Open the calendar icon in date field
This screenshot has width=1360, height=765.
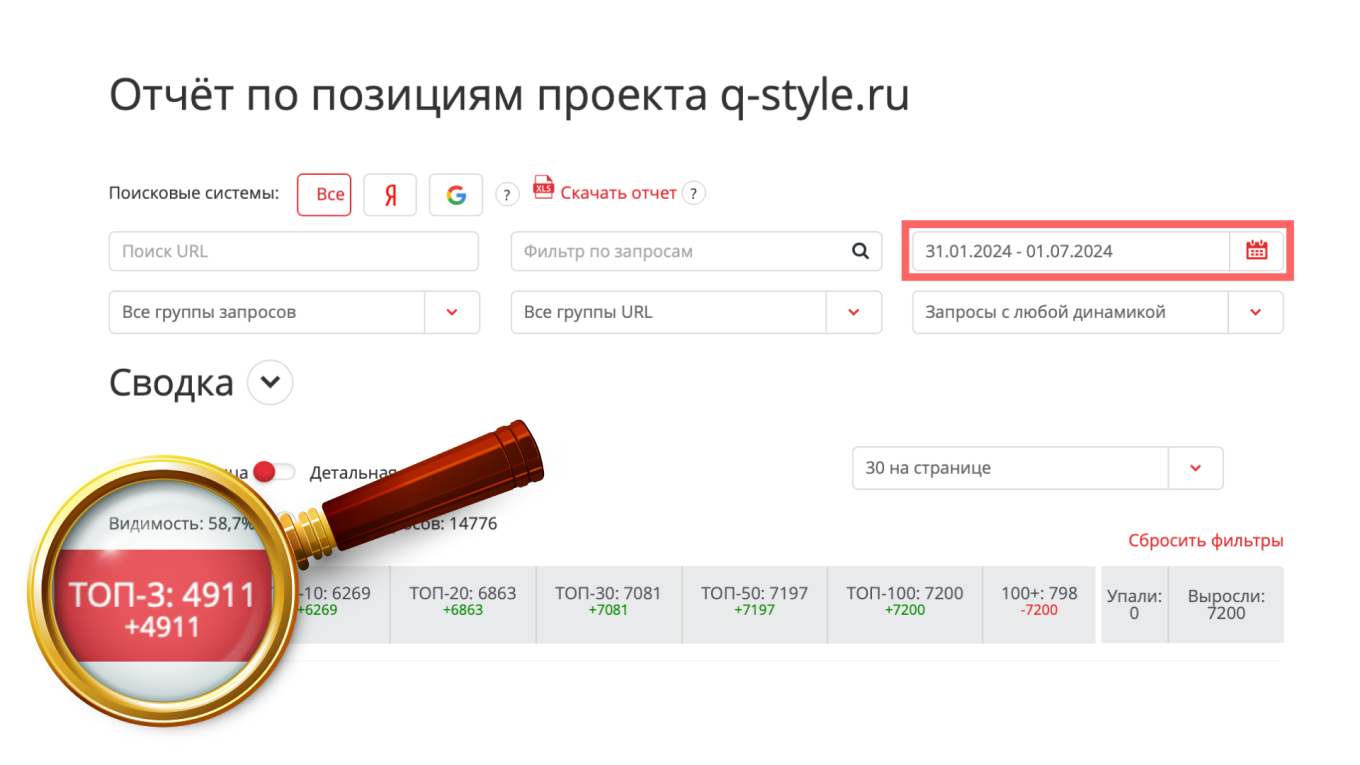[x=1257, y=251]
